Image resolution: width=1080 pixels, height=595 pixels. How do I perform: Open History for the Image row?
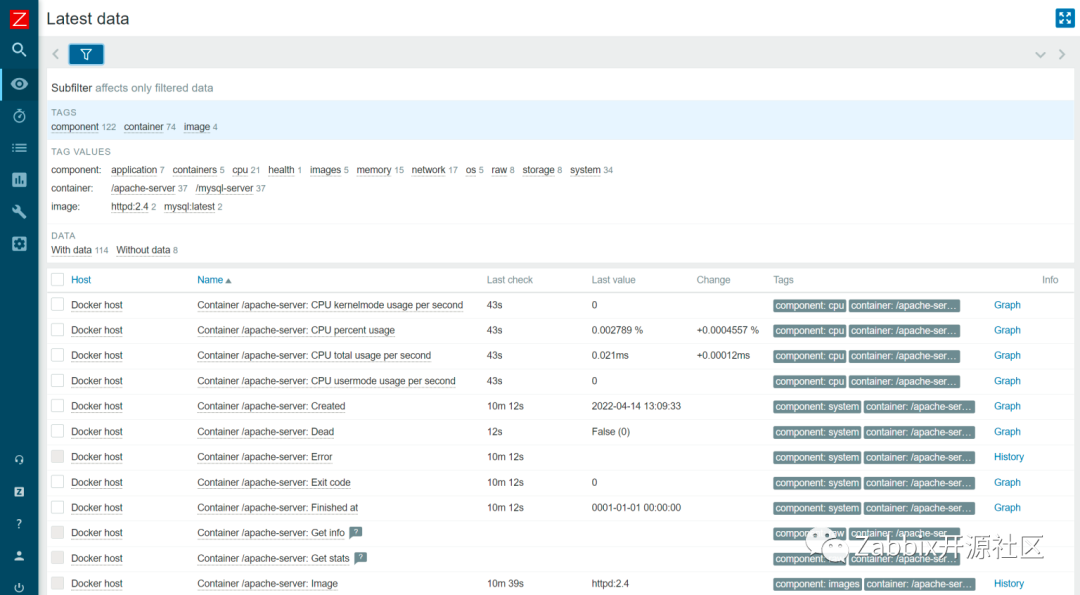[x=1008, y=583]
